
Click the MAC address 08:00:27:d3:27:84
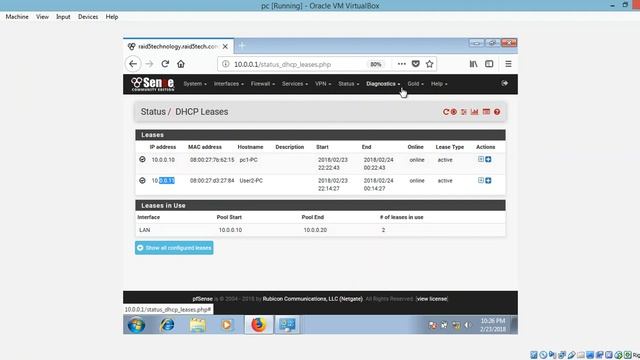212,180
